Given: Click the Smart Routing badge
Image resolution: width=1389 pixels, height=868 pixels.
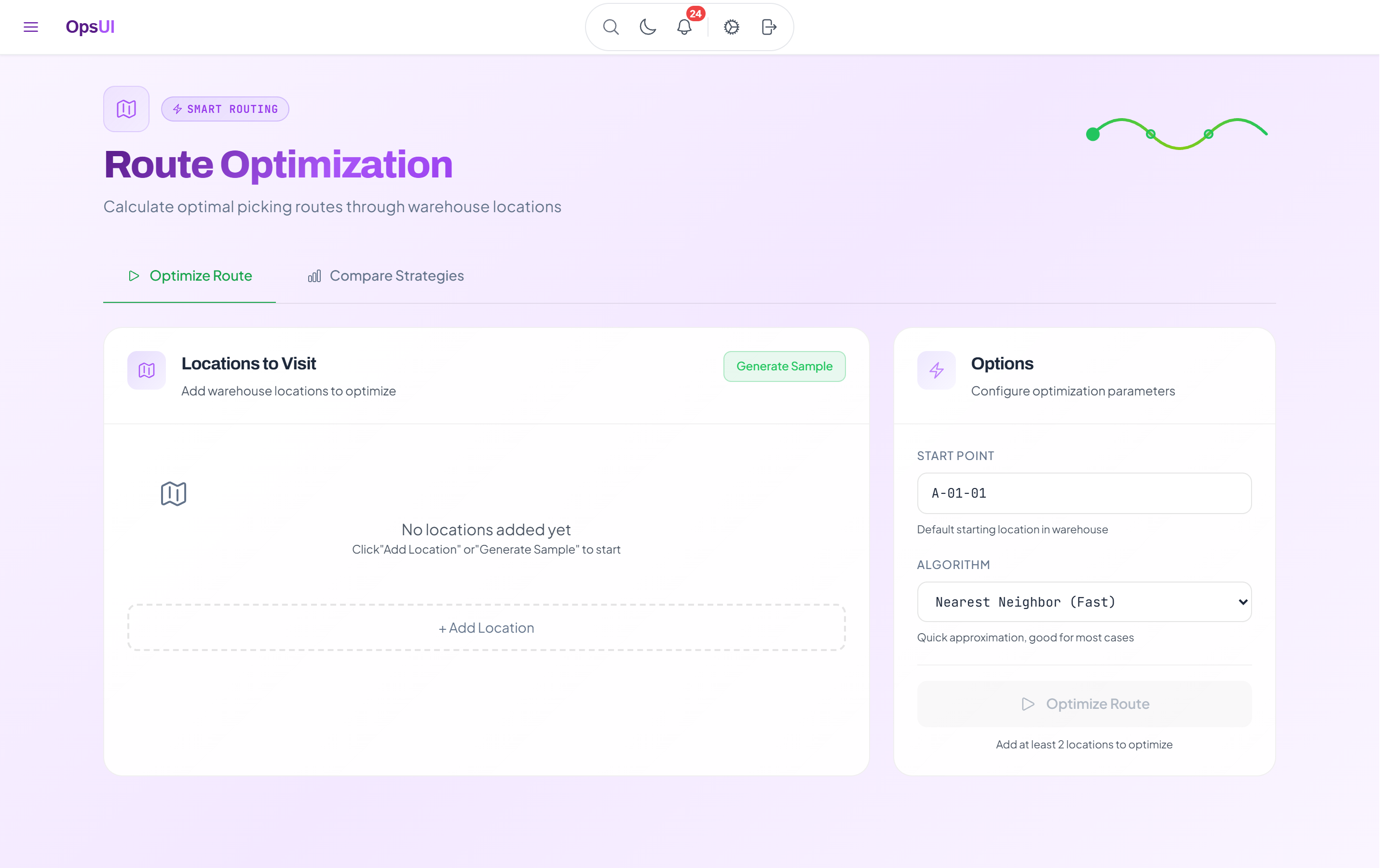Looking at the screenshot, I should [x=225, y=109].
